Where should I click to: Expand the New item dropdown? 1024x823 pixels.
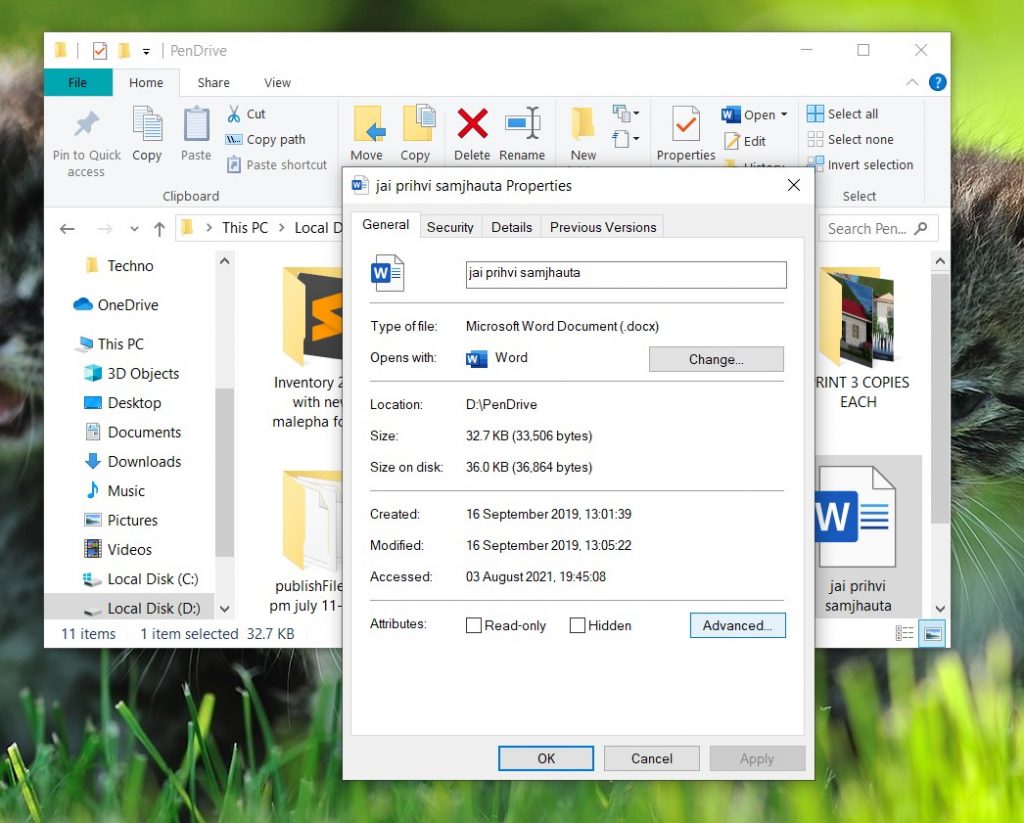(626, 113)
